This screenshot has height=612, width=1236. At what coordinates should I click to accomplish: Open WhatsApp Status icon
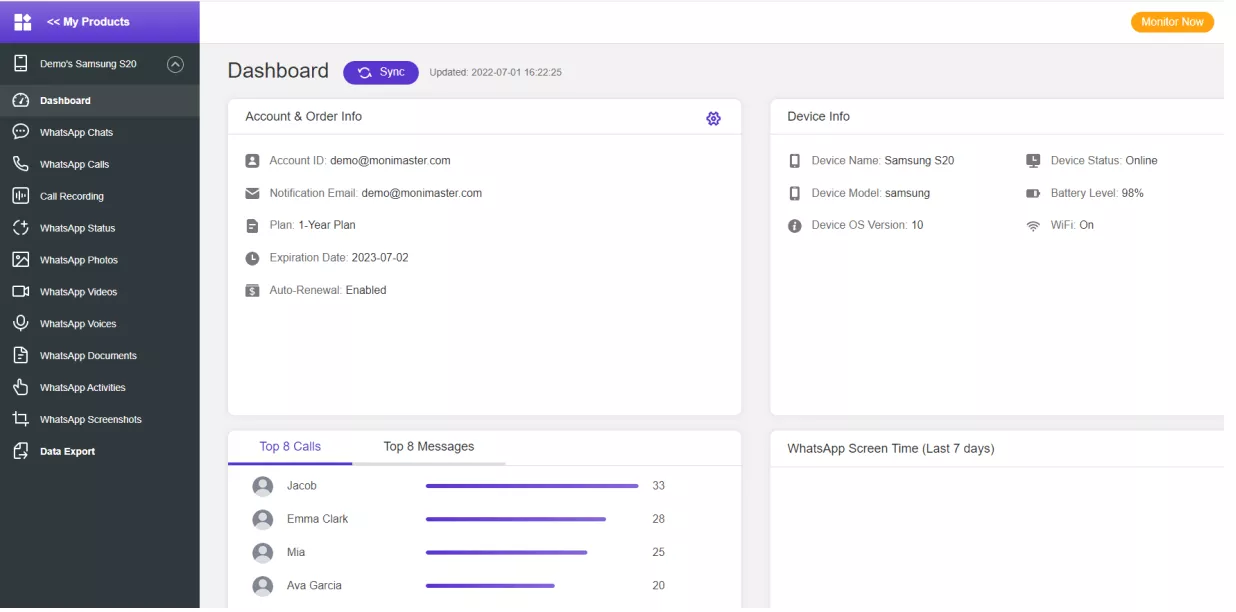coord(20,228)
